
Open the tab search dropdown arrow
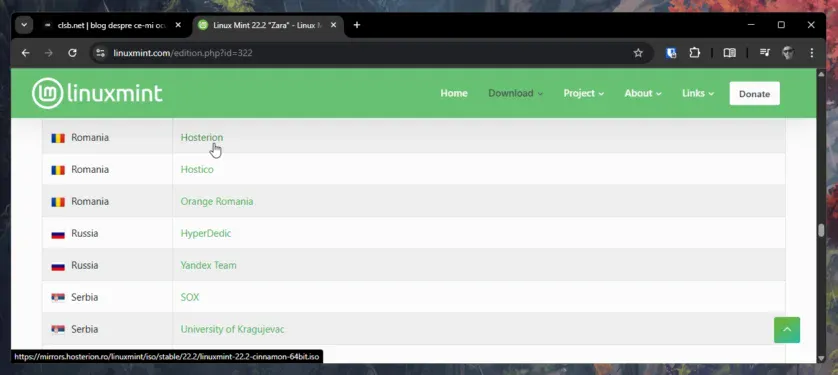point(24,25)
